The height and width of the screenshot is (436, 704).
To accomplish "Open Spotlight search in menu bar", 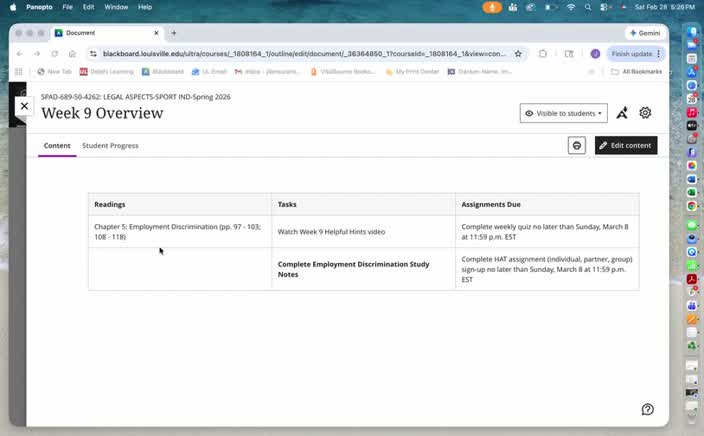I will (587, 7).
